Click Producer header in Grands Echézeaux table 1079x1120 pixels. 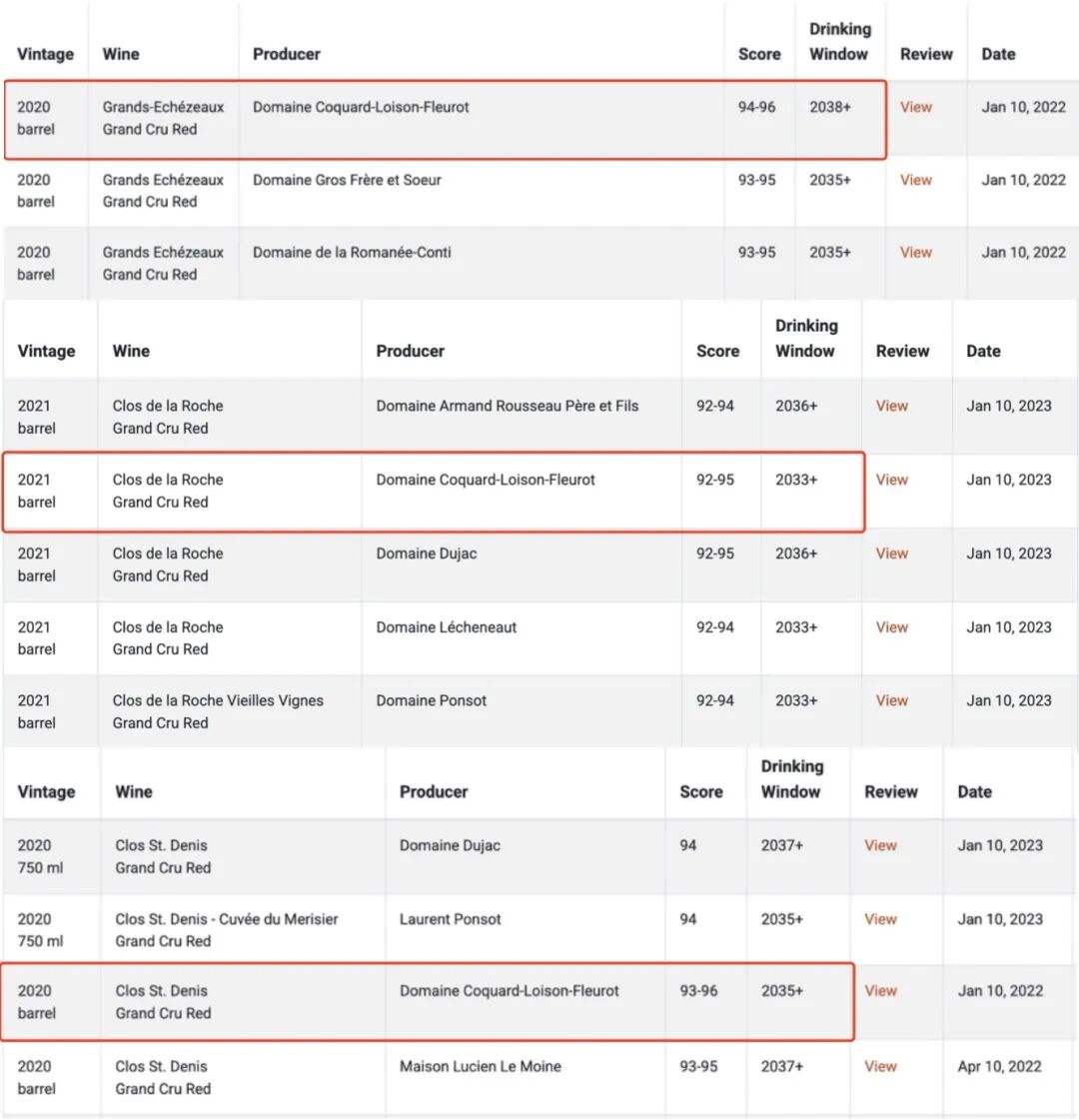(x=287, y=54)
